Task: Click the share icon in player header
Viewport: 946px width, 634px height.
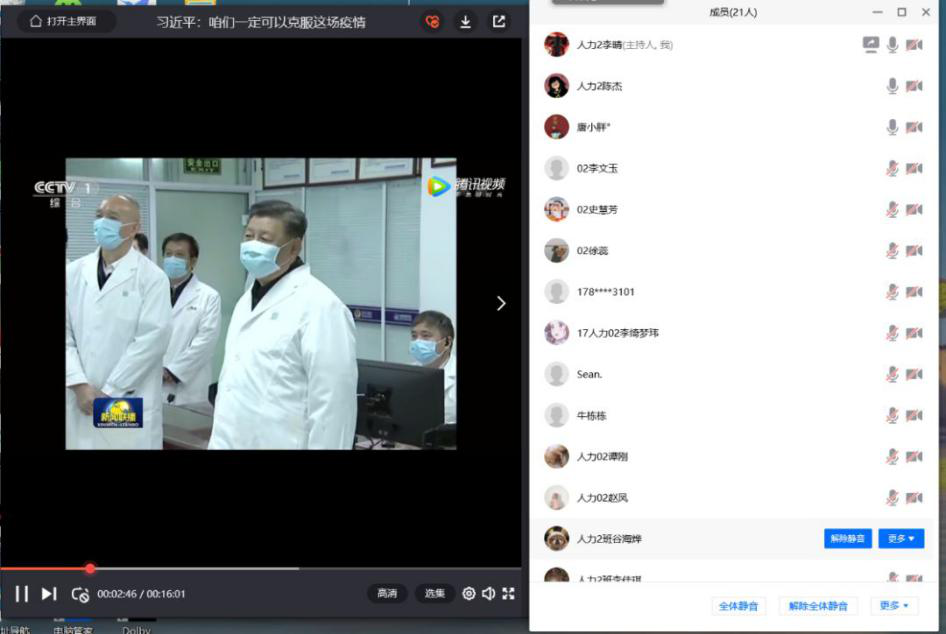Action: [x=499, y=21]
